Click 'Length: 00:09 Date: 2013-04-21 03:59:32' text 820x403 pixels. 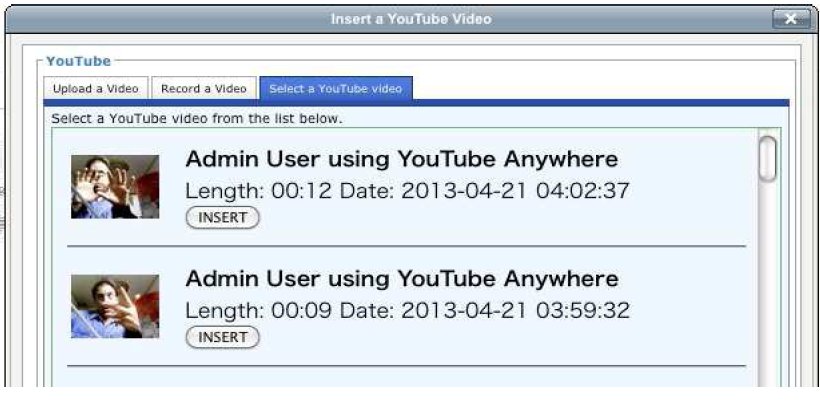(407, 310)
